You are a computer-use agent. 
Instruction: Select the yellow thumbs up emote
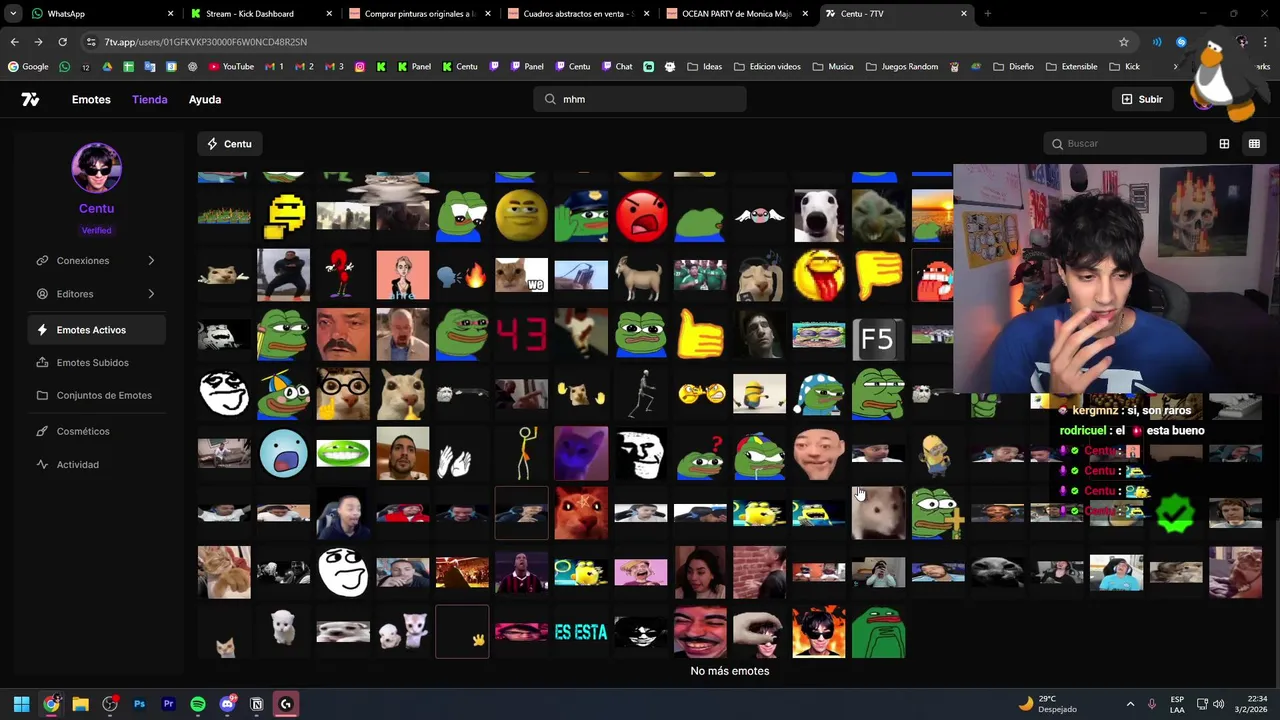700,334
